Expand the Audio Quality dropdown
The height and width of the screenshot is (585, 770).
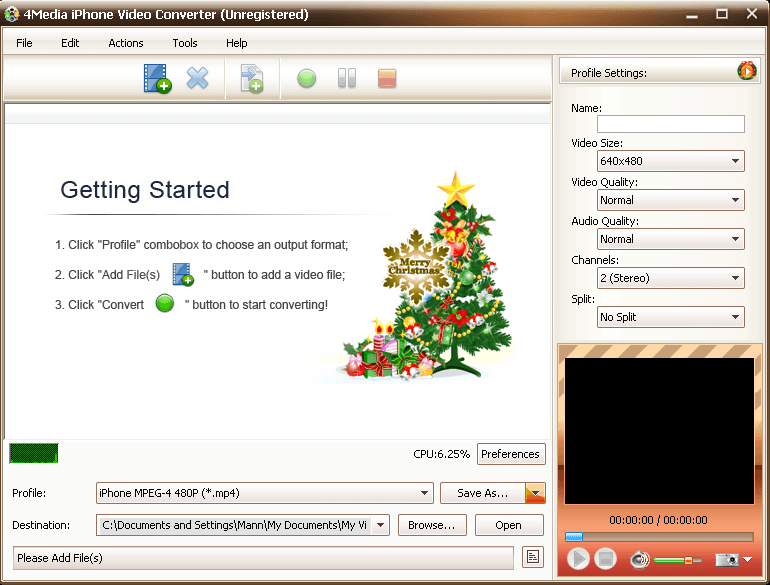tap(671, 239)
